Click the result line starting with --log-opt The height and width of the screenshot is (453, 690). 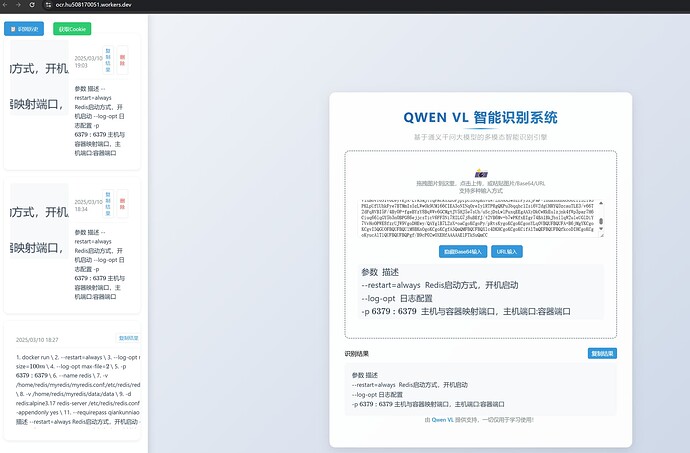pos(377,394)
